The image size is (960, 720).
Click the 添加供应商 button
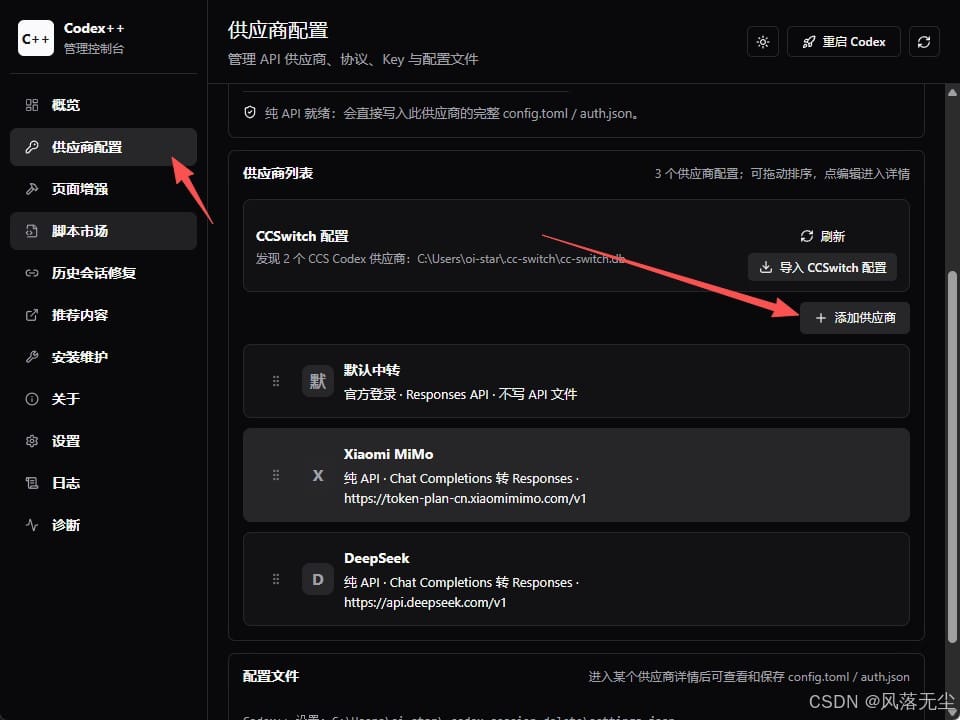855,318
